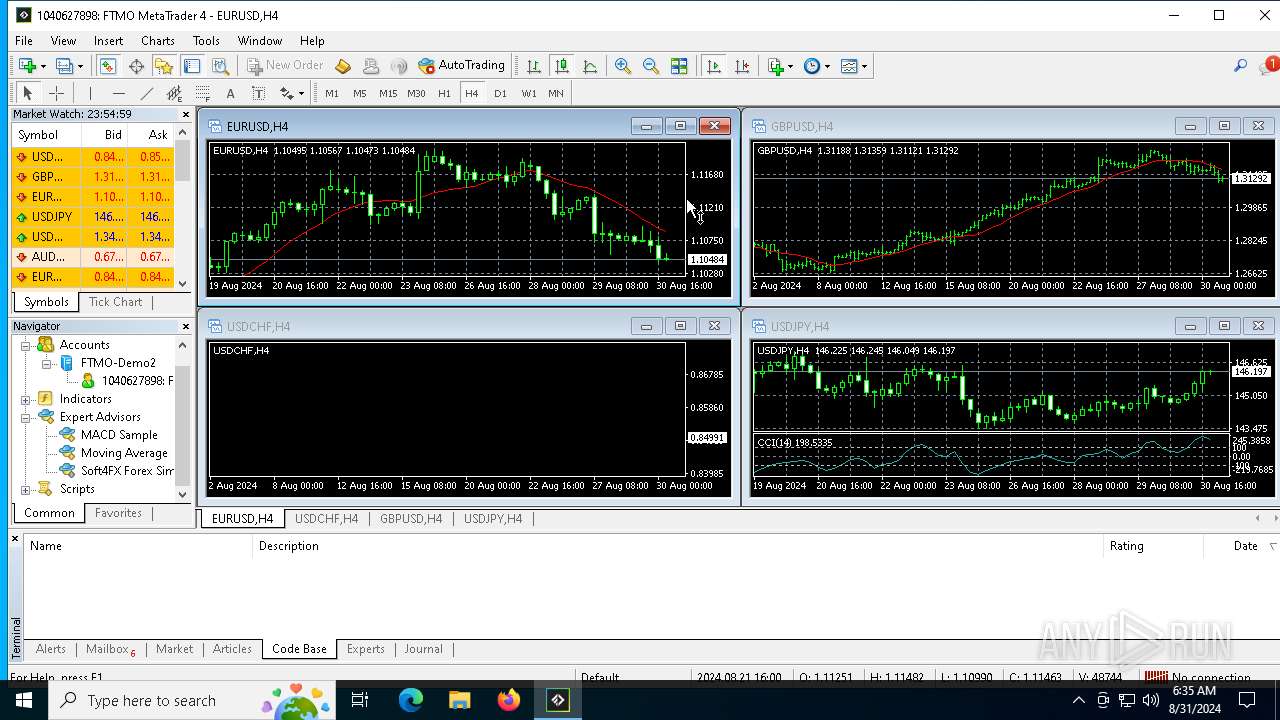This screenshot has width=1280, height=720.
Task: Switch chart to Bar Chart
Action: (534, 66)
